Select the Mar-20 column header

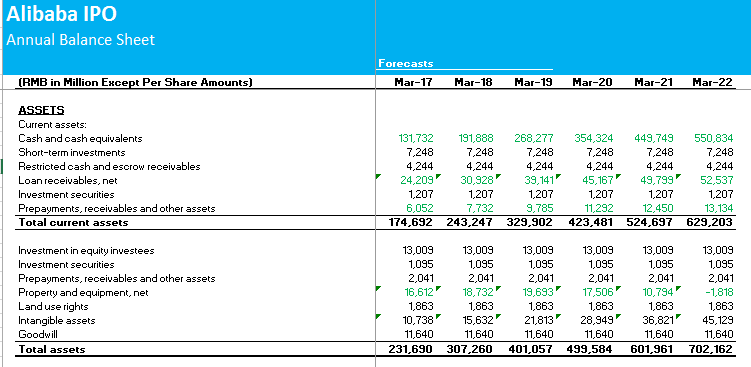(x=592, y=82)
